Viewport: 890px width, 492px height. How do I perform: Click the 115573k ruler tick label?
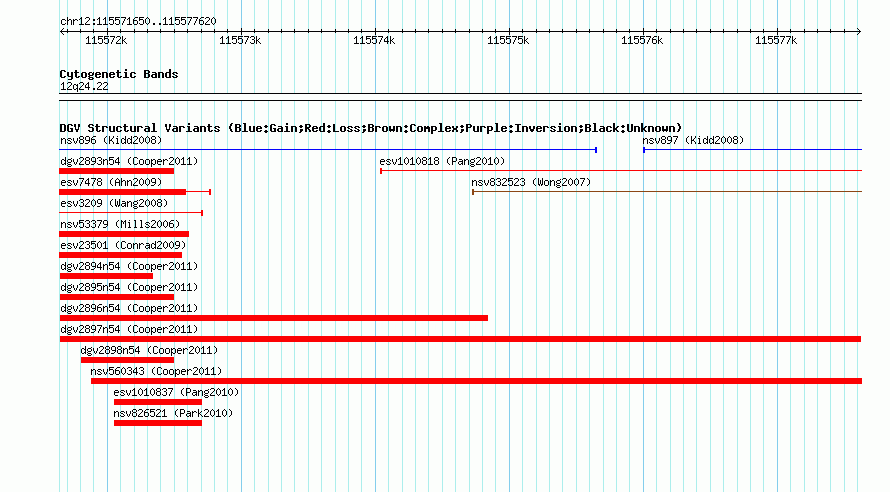coord(240,40)
